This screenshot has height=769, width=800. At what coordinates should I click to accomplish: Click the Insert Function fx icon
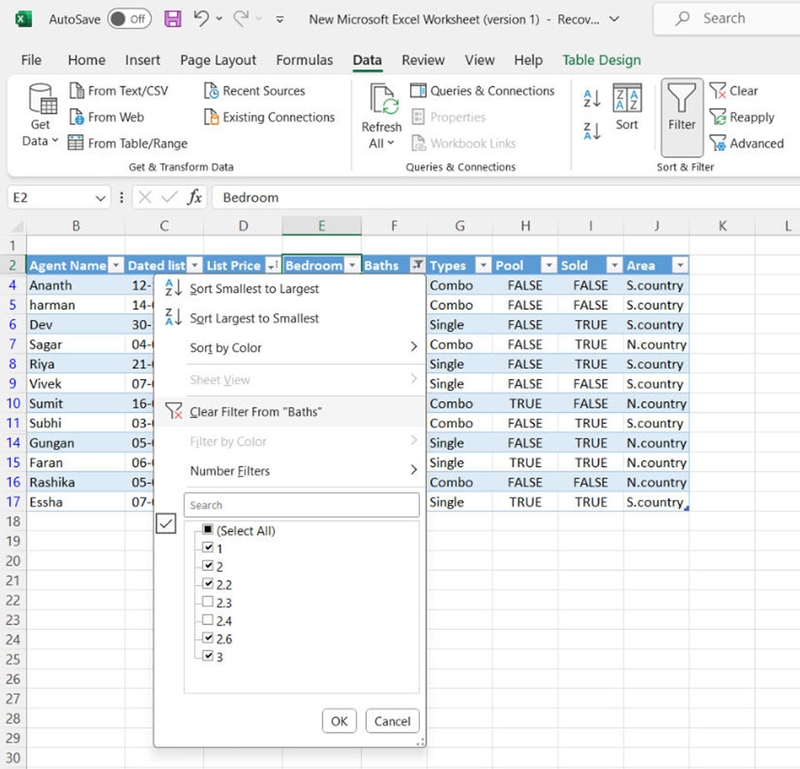[194, 197]
